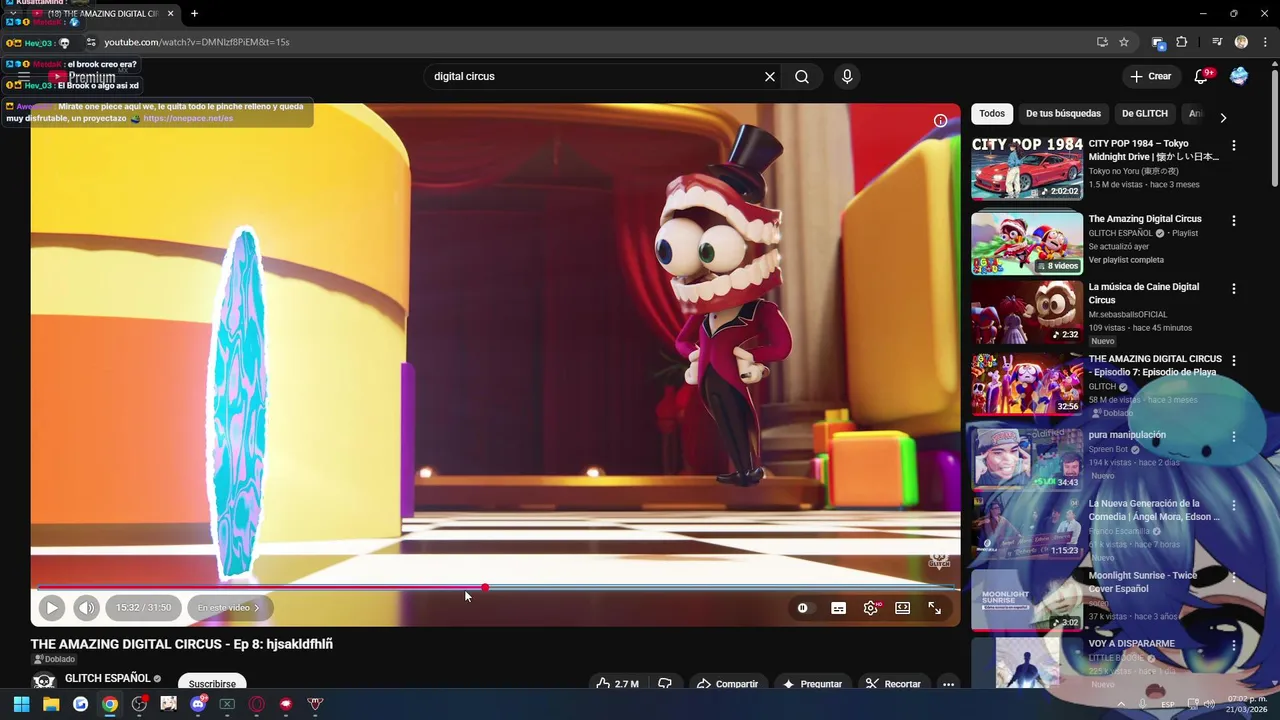Click the address bar URL
Screen dimensions: 1280x720
[x=197, y=42]
